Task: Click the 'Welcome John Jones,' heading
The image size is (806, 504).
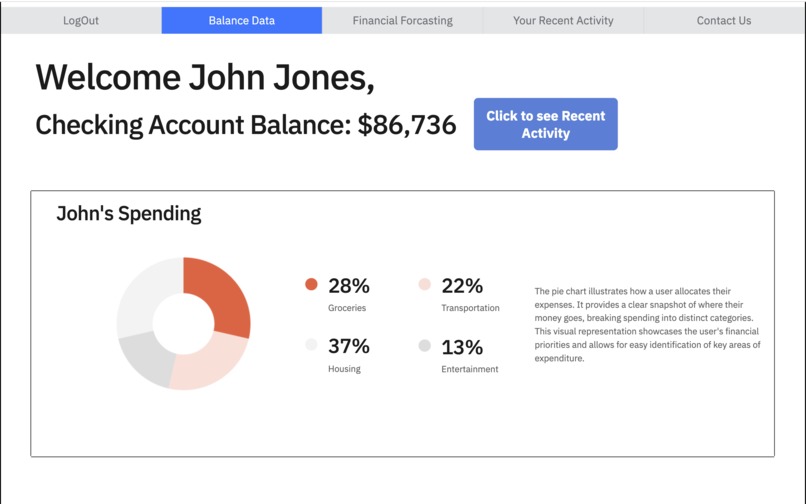Action: tap(205, 78)
